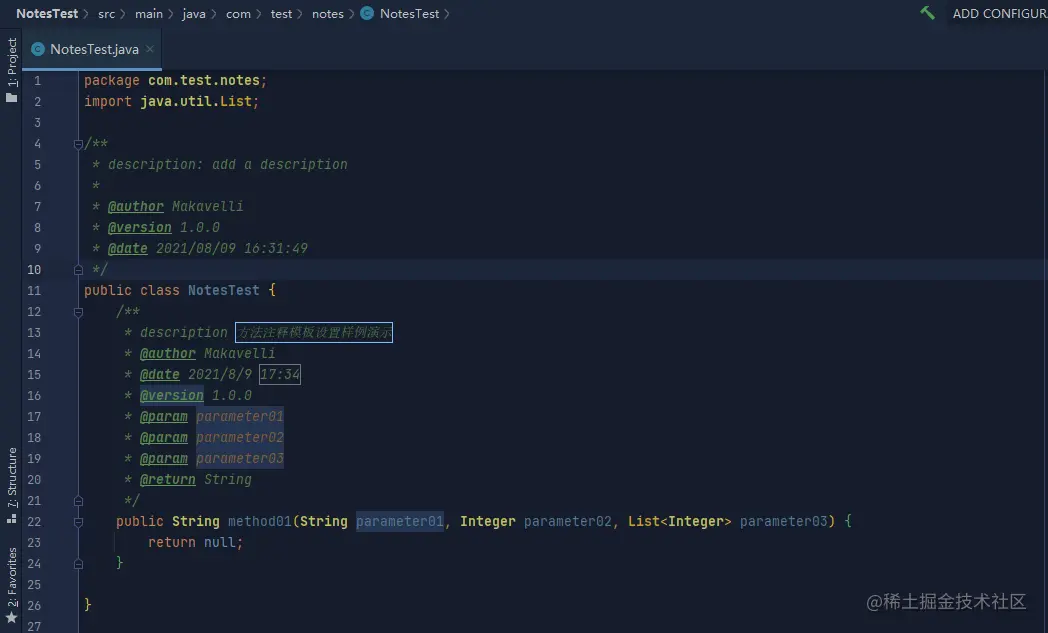Click NotesTest root in breadcrumb
Screen dimensions: 1048x633
coord(47,13)
